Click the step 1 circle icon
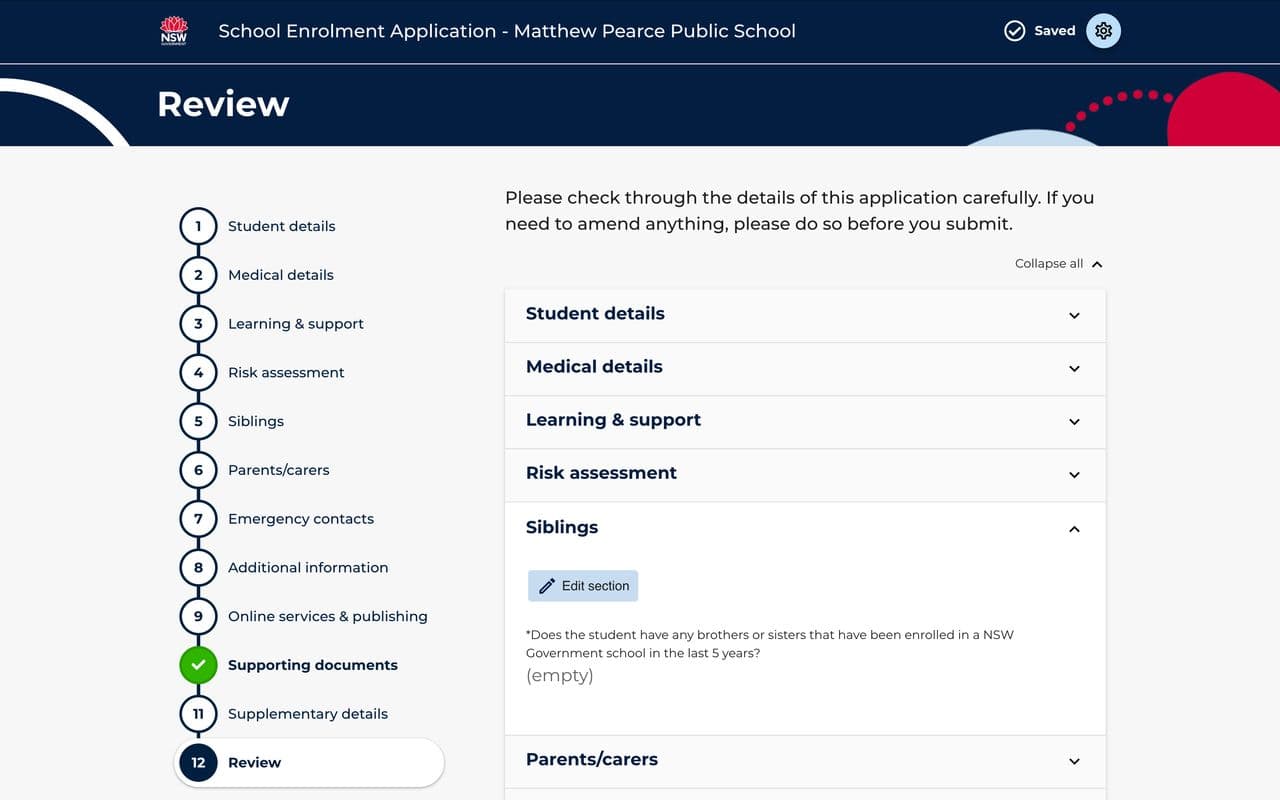The image size is (1280, 800). point(198,226)
